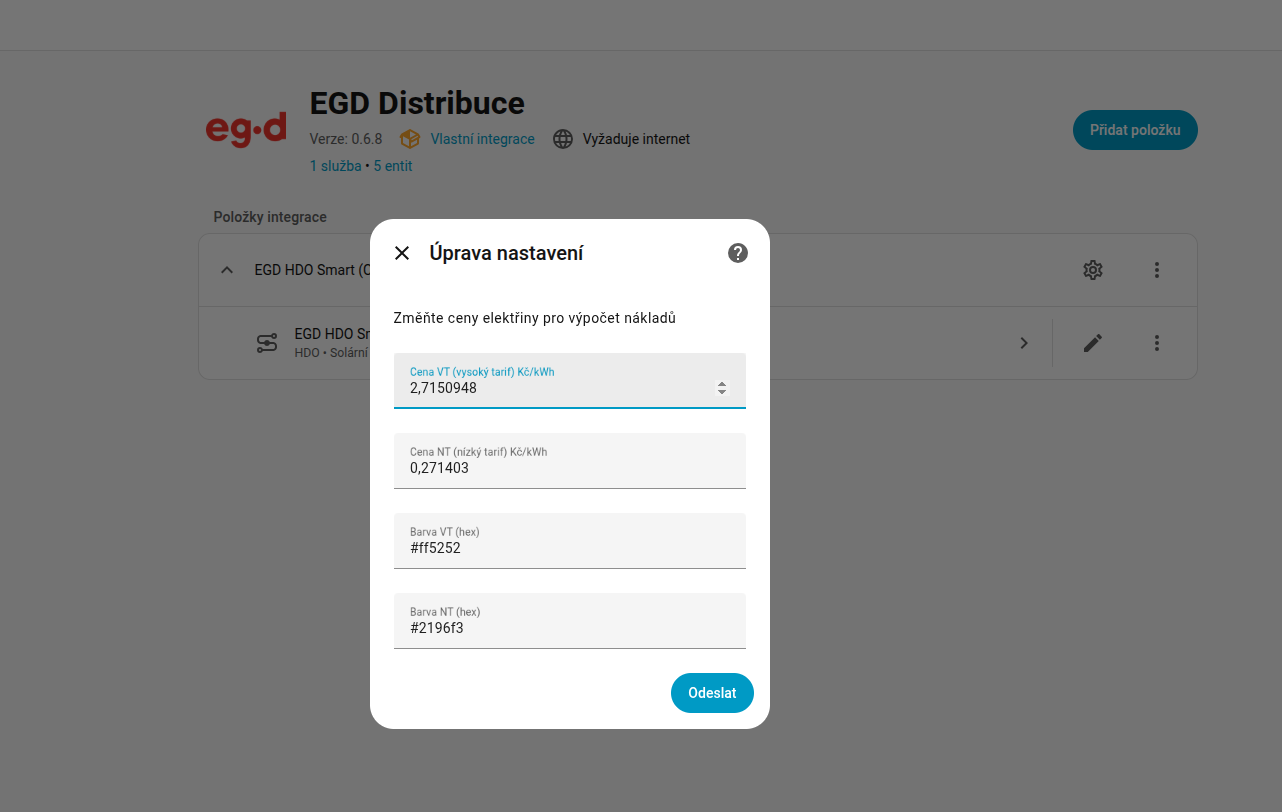
Task: Open the 5 entit link
Action: pyautogui.click(x=393, y=166)
